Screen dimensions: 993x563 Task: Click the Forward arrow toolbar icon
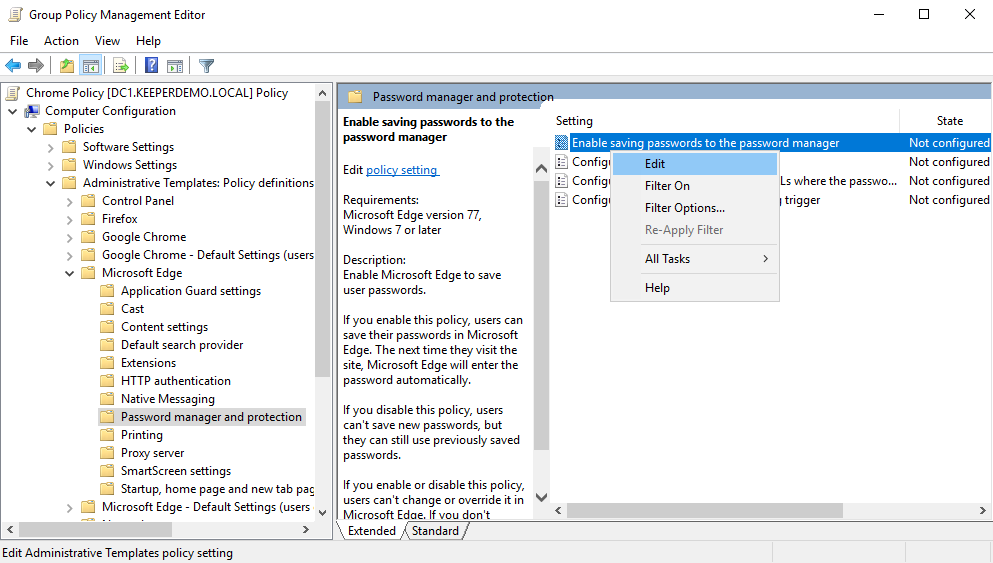(x=36, y=66)
